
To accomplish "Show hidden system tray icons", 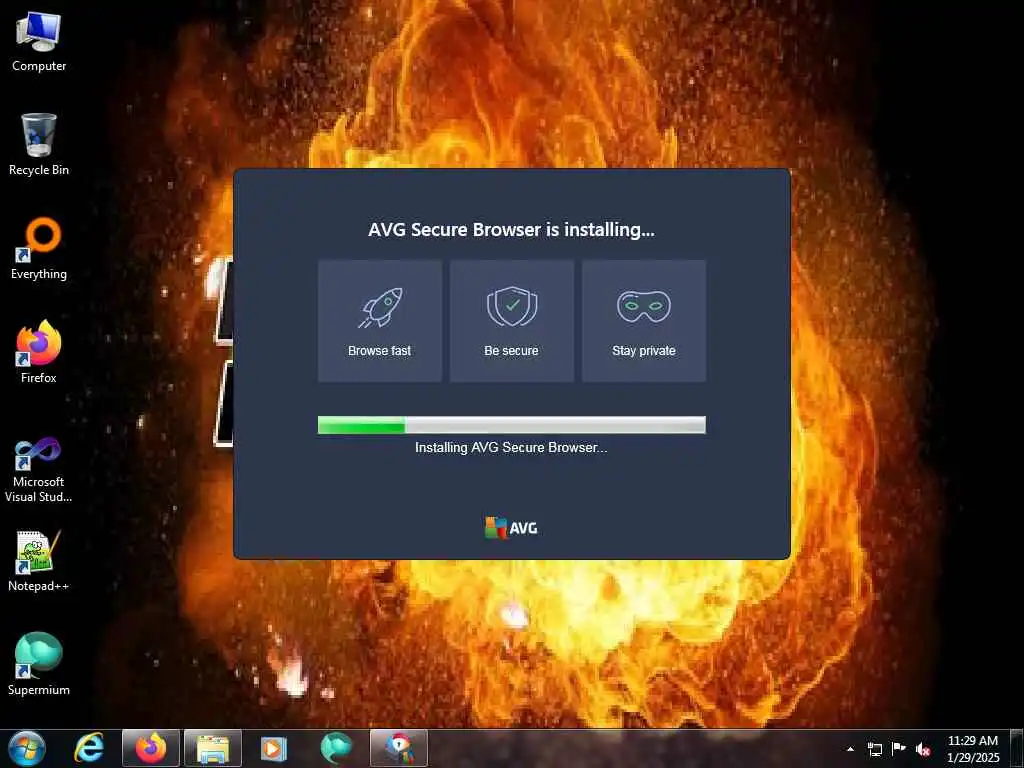I will tap(850, 749).
